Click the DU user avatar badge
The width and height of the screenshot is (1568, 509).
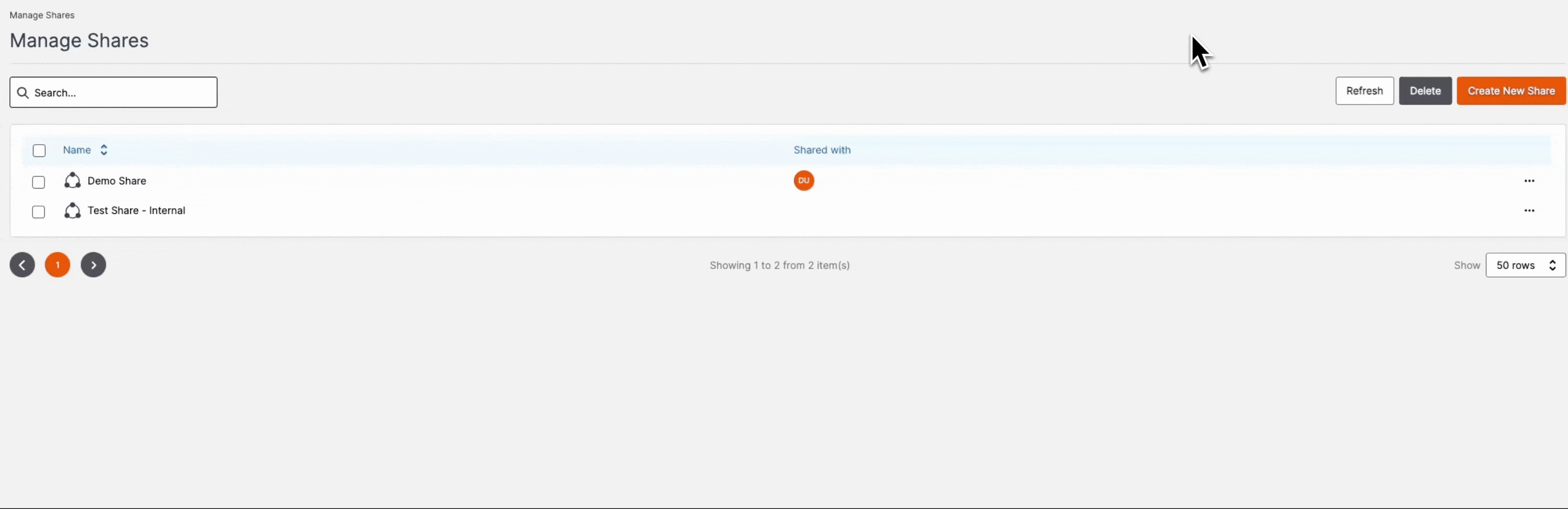click(x=803, y=181)
